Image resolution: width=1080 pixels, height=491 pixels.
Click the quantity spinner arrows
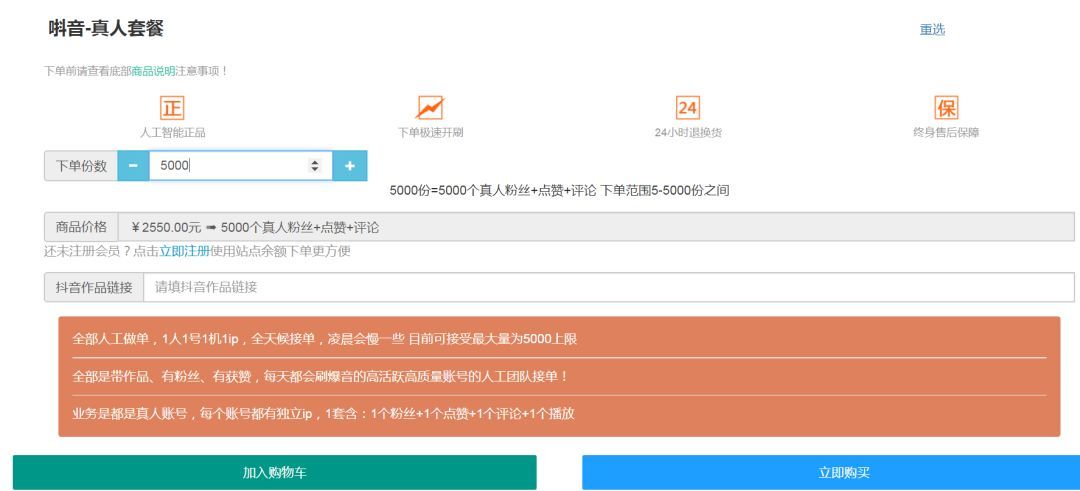click(315, 166)
